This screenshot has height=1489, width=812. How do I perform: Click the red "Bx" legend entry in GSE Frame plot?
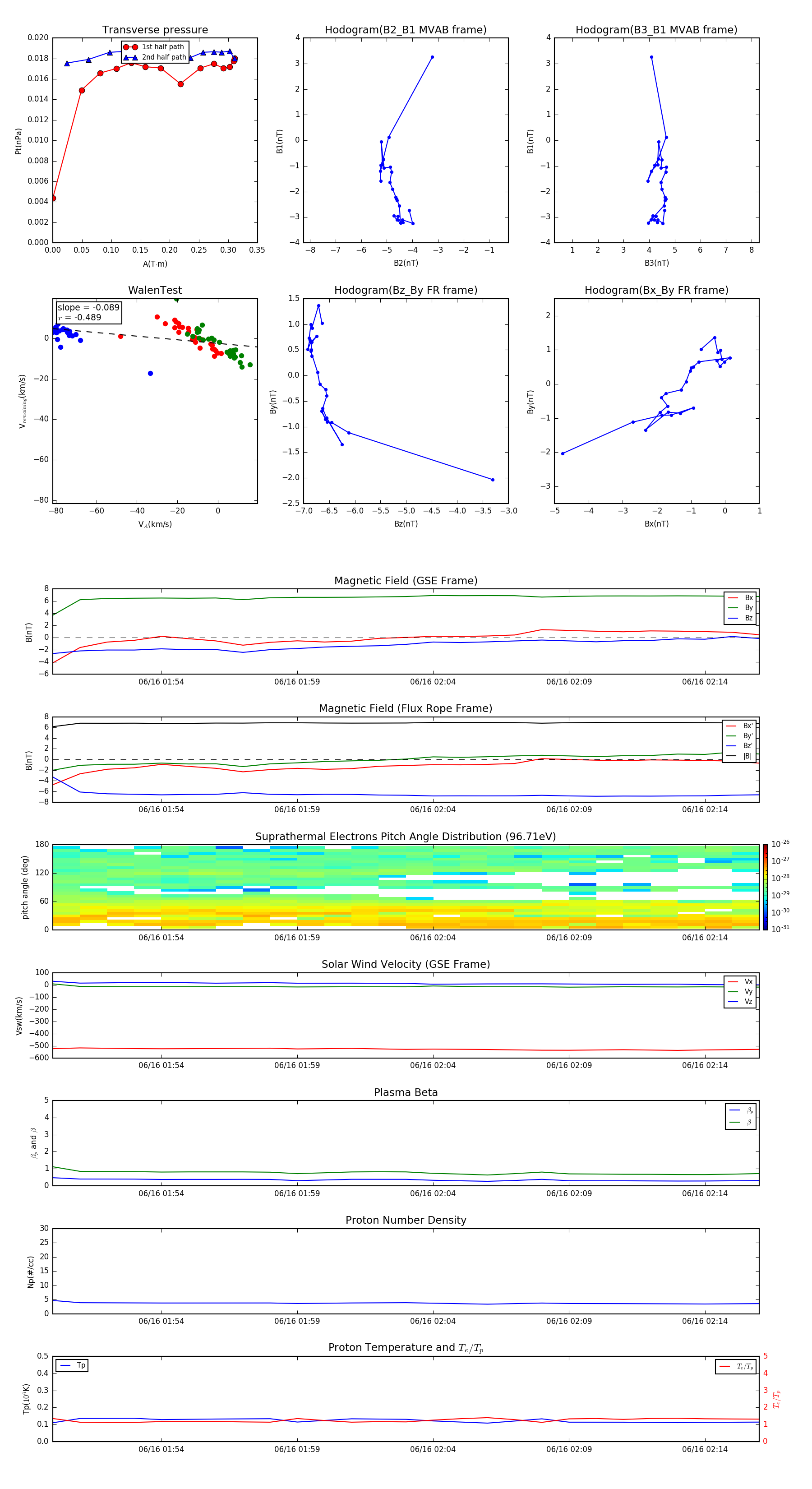point(740,598)
